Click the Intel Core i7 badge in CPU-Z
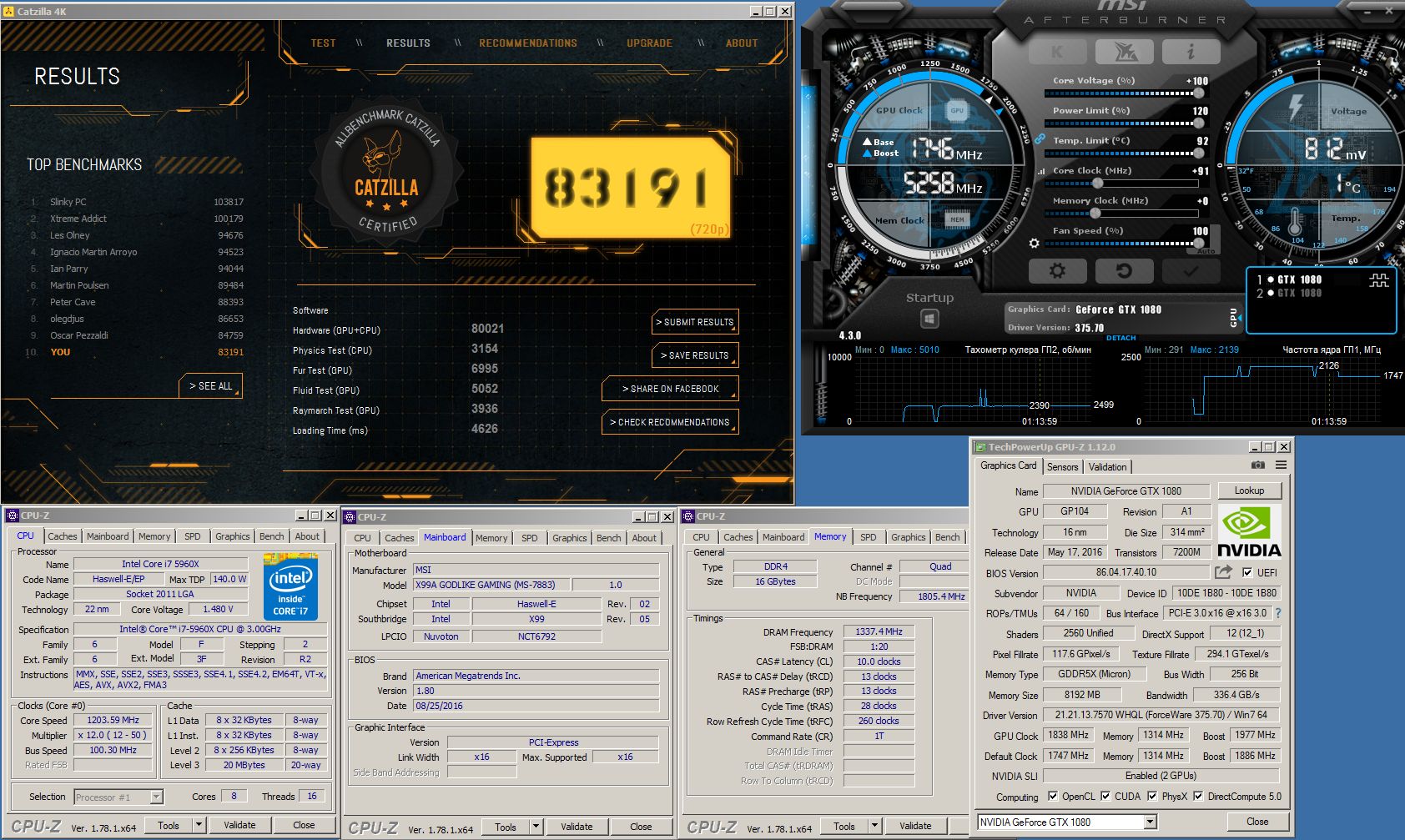The height and width of the screenshot is (840, 1405). (290, 586)
